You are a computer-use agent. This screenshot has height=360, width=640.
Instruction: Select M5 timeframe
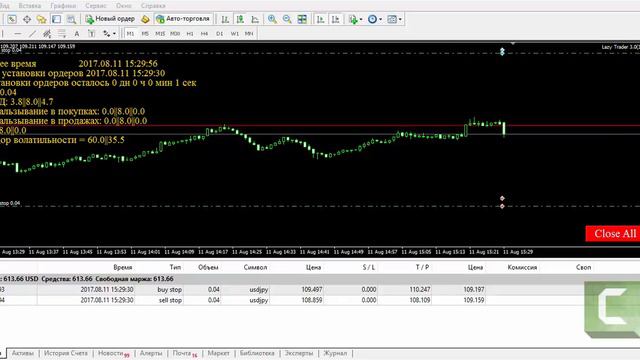[x=145, y=33]
